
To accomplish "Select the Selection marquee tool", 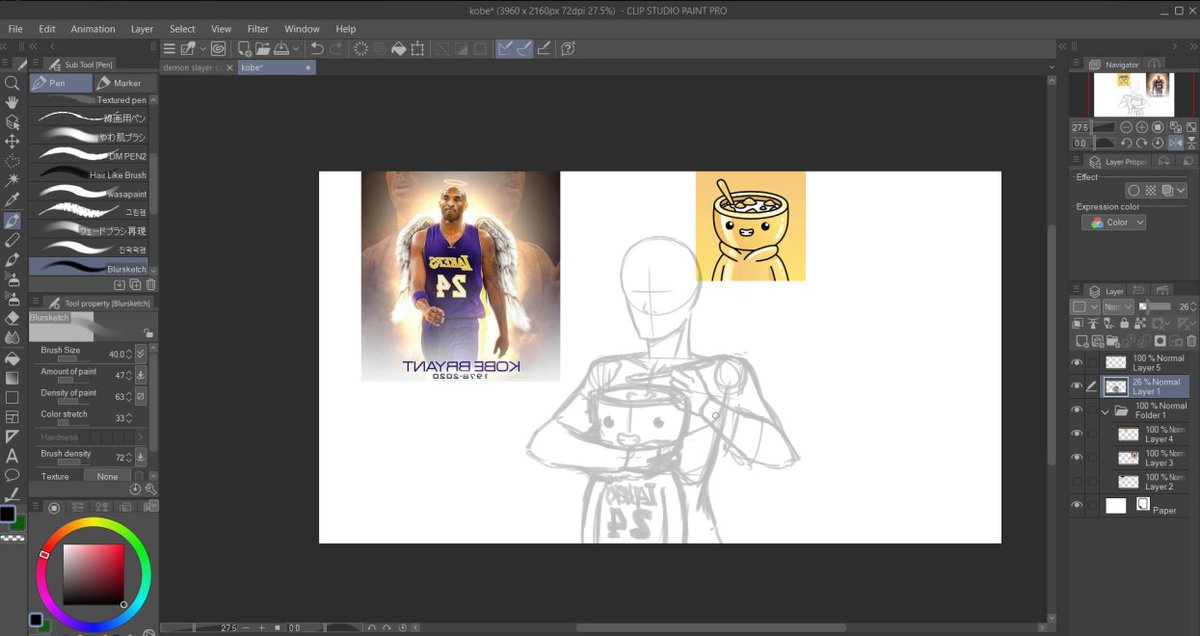I will [12, 161].
